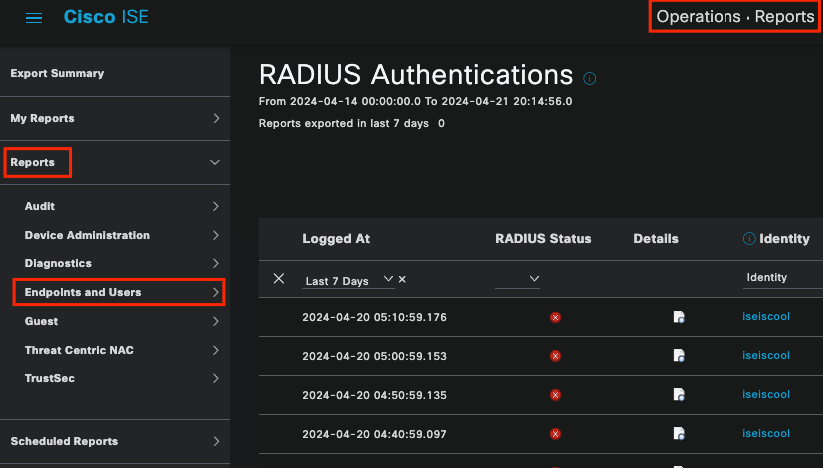
Task: Collapse the Reports section chevron
Action: pyautogui.click(x=215, y=162)
